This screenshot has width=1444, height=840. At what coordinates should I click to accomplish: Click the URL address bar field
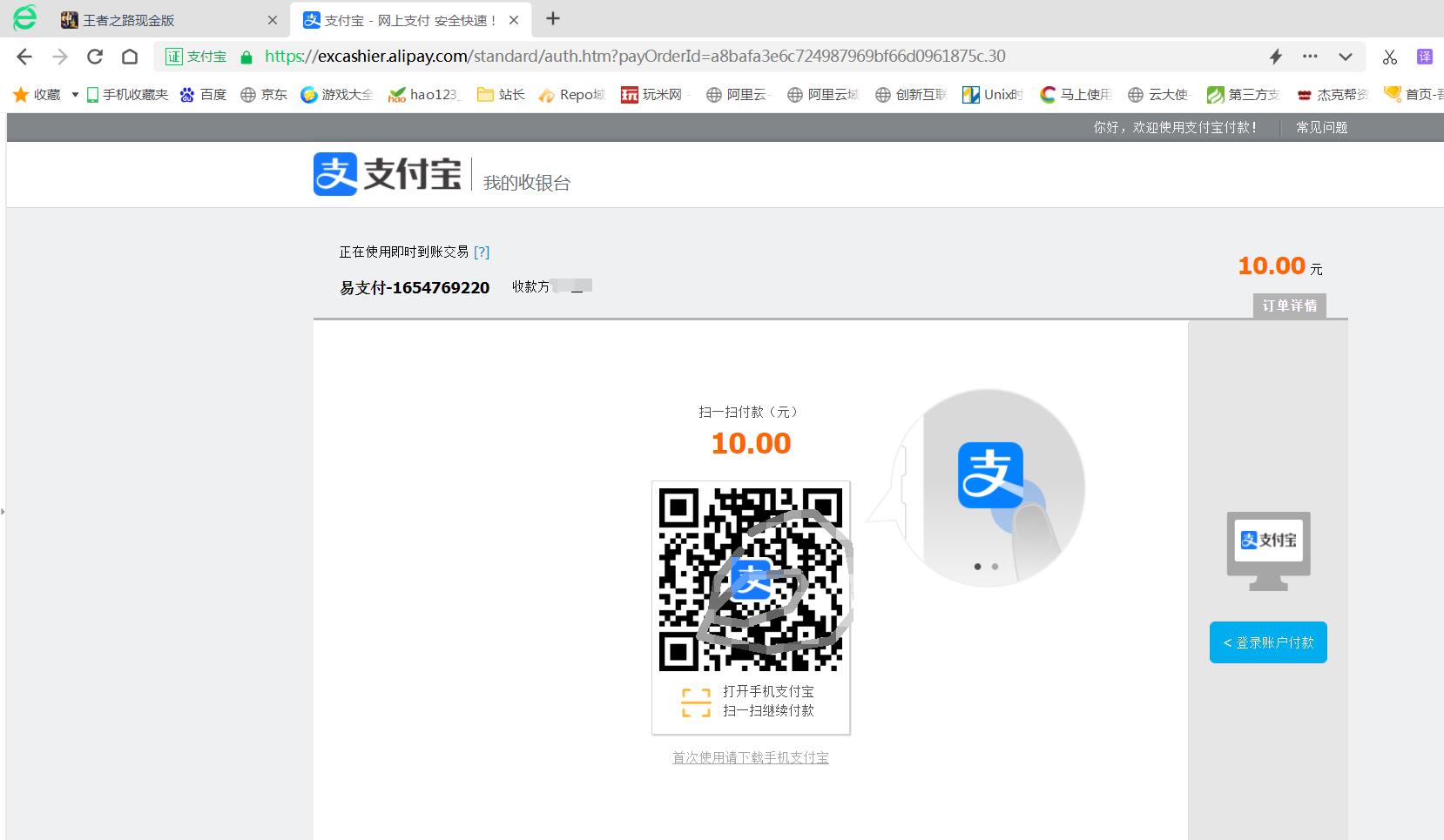click(x=697, y=57)
